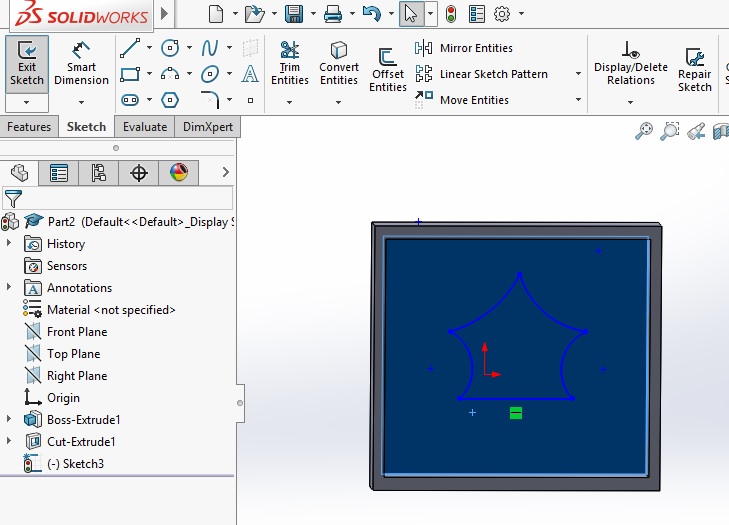Viewport: 729px width, 525px height.
Task: Select the Straight Slot tool
Action: coord(130,100)
